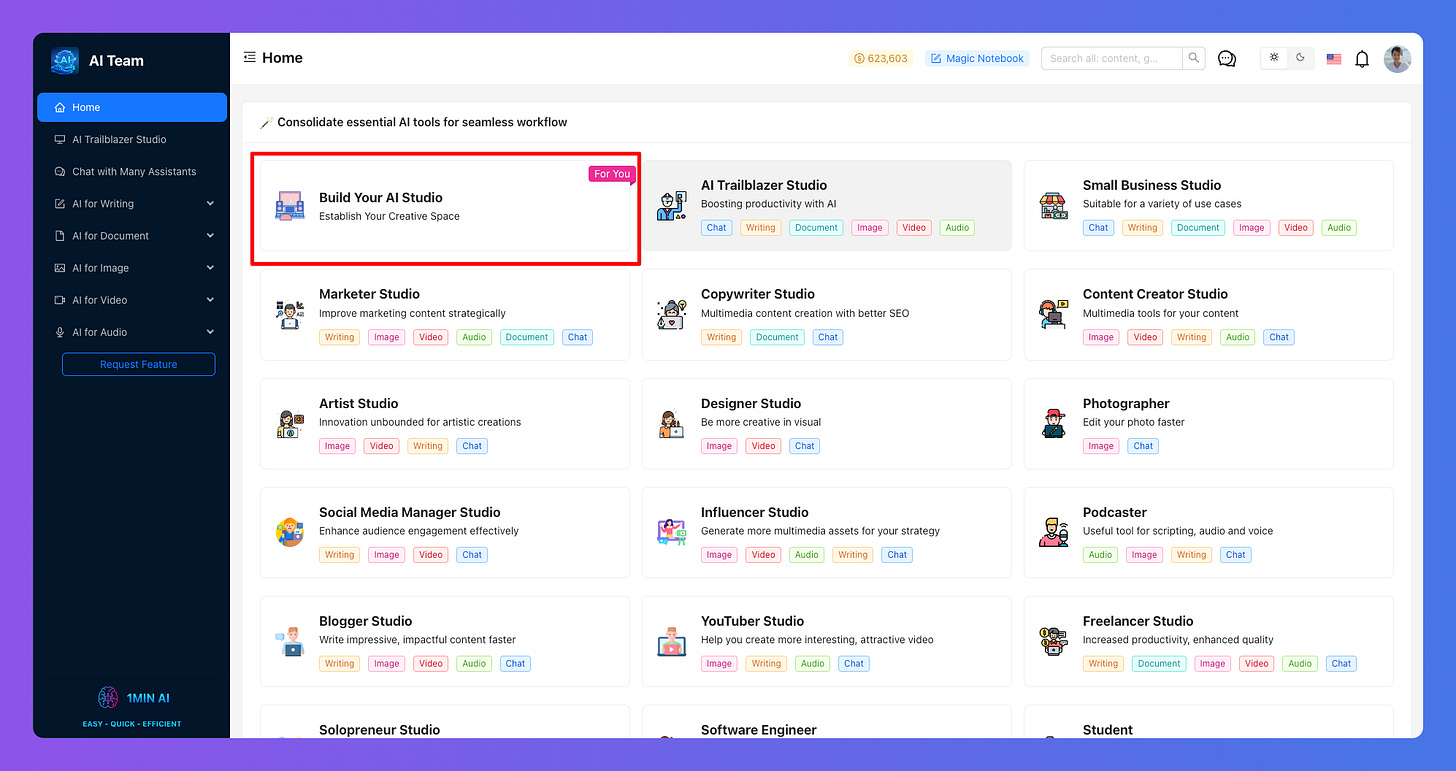1456x771 pixels.
Task: Expand AI for Document menu
Action: click(132, 236)
